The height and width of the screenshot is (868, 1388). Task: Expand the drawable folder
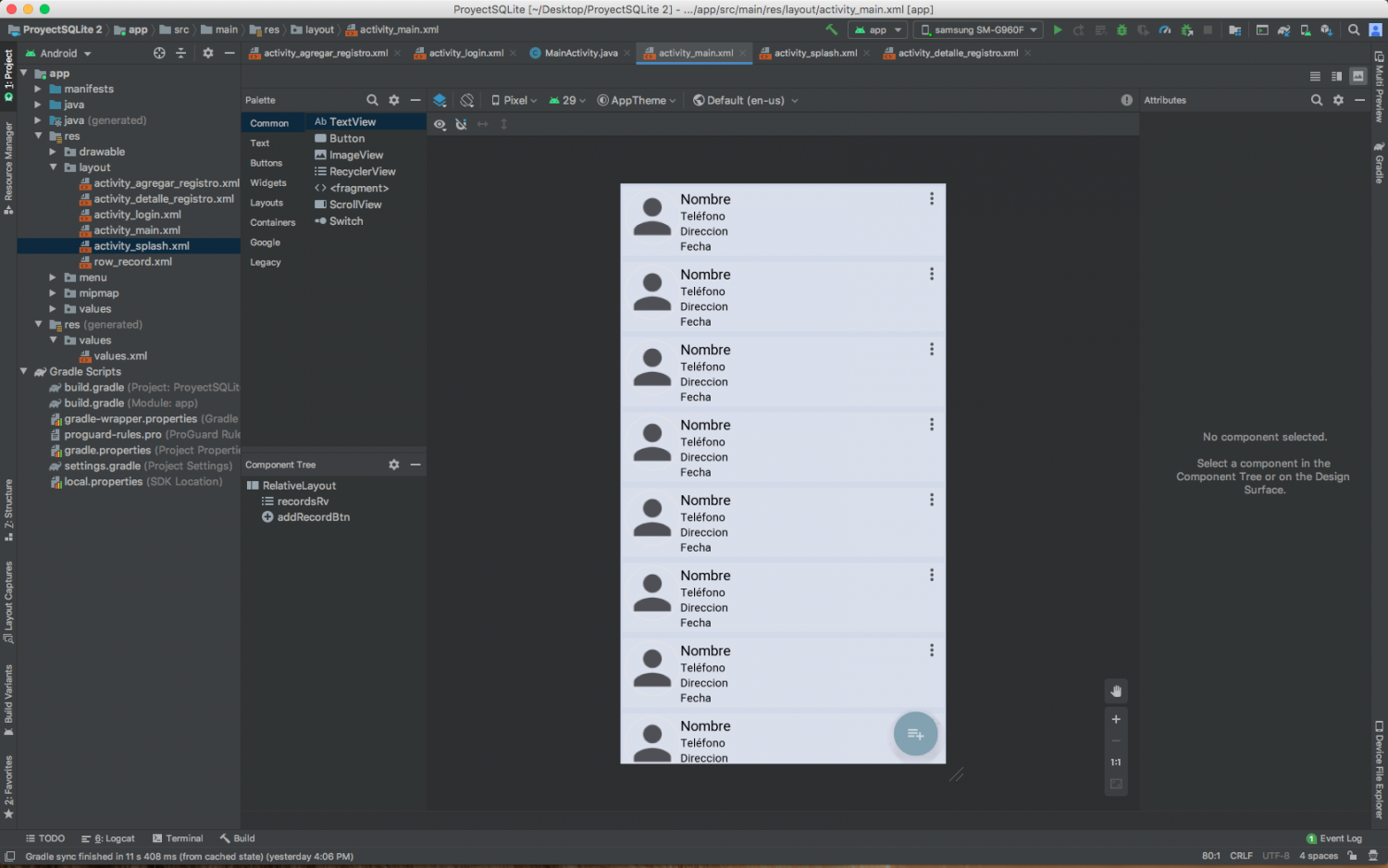53,152
